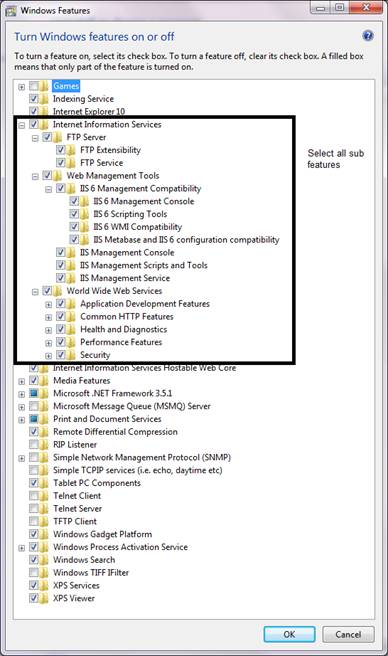Click the XPS Viewer folder icon
388x656 pixels.
coord(44,598)
